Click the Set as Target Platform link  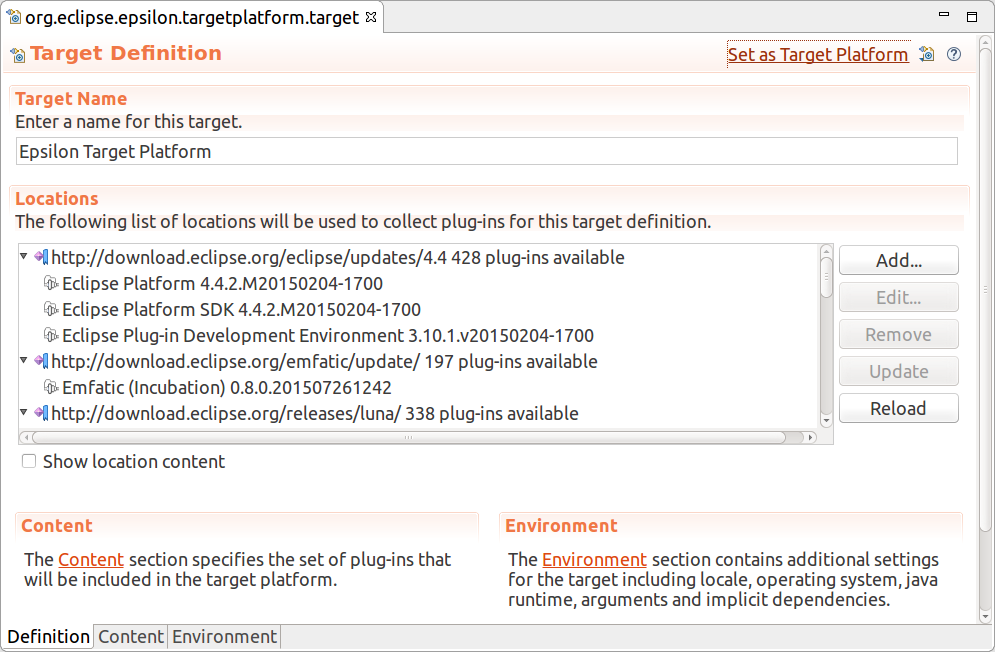pyautogui.click(x=818, y=54)
